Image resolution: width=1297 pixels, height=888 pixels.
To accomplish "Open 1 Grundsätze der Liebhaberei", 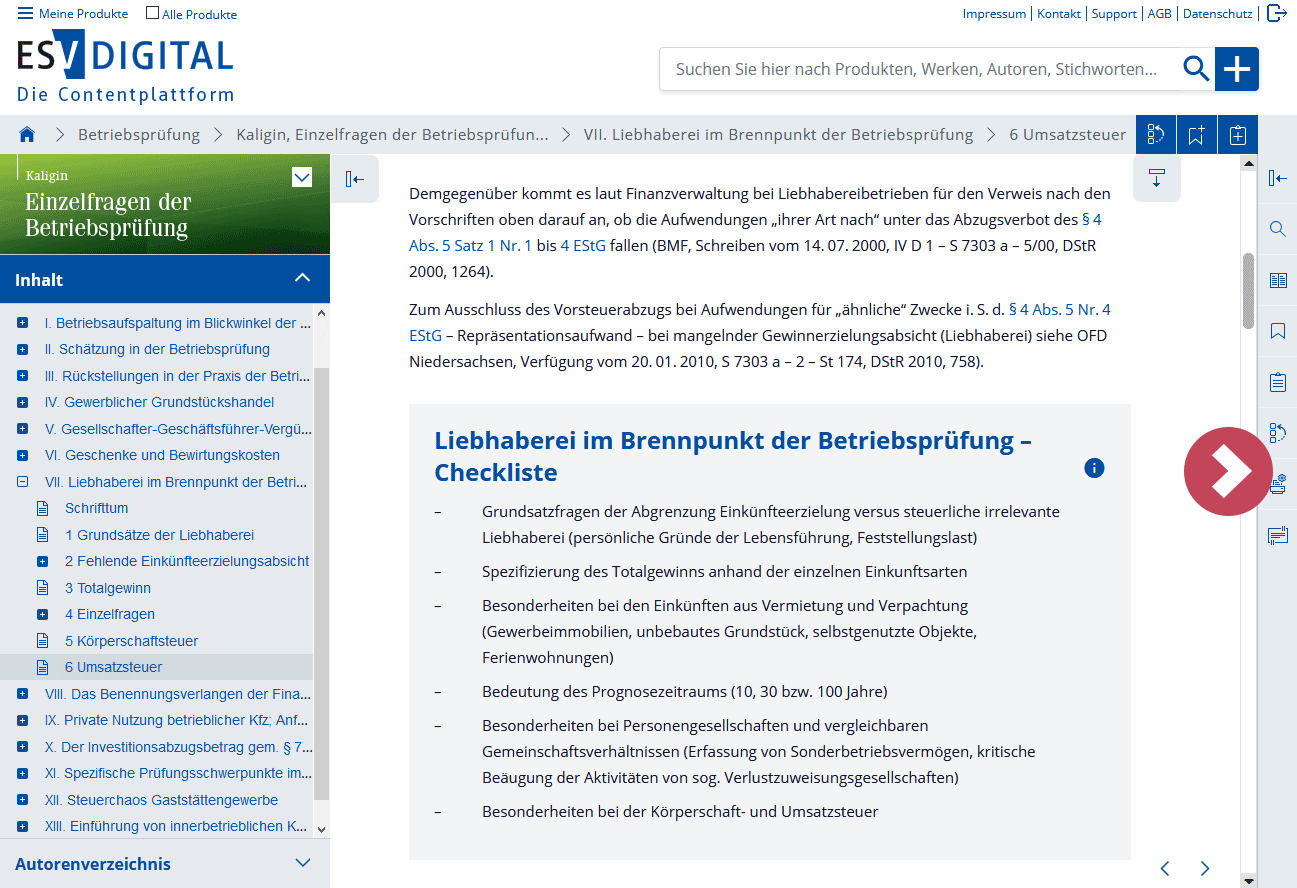I will 160,535.
